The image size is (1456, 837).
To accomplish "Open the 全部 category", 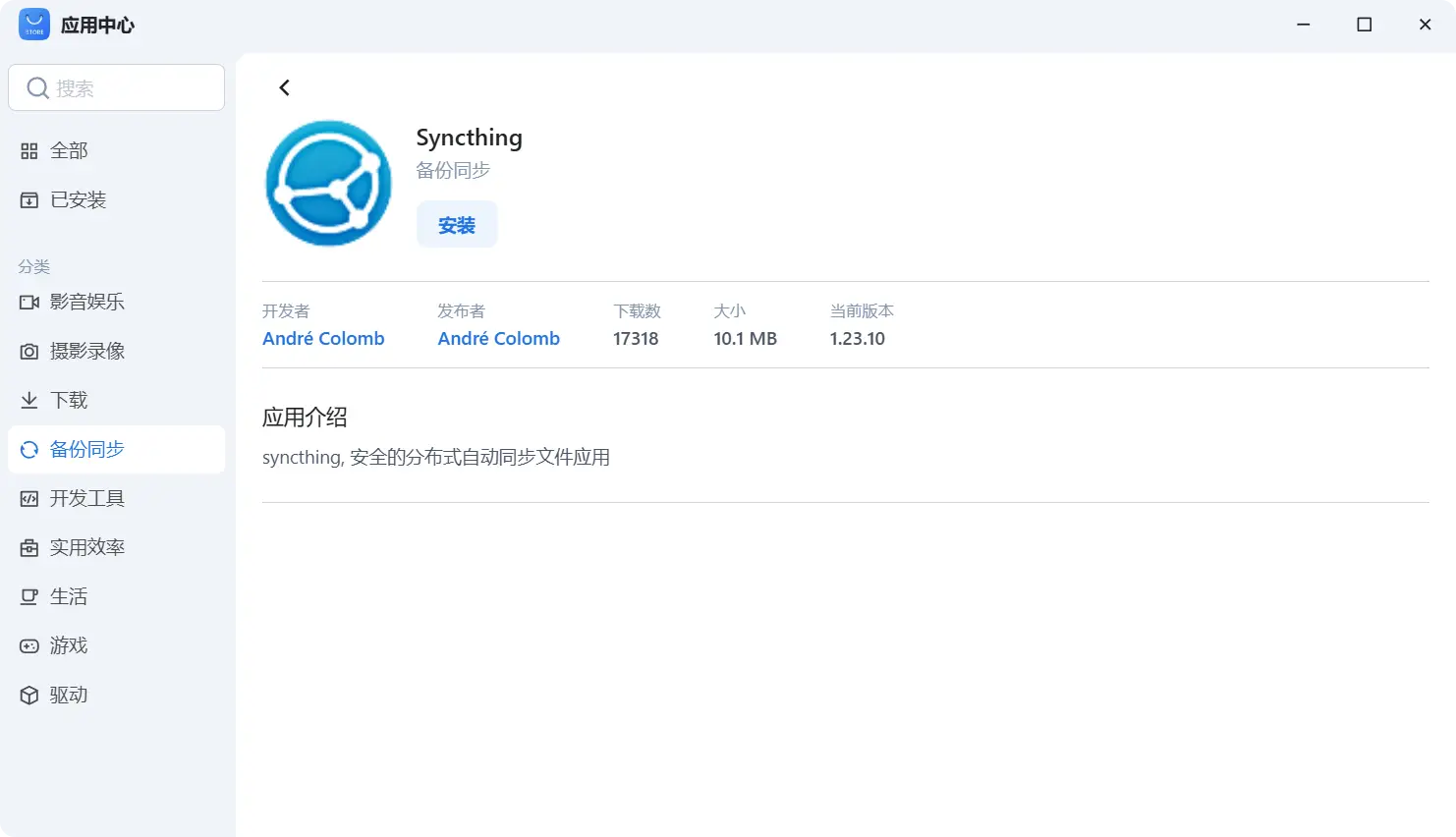I will 116,150.
